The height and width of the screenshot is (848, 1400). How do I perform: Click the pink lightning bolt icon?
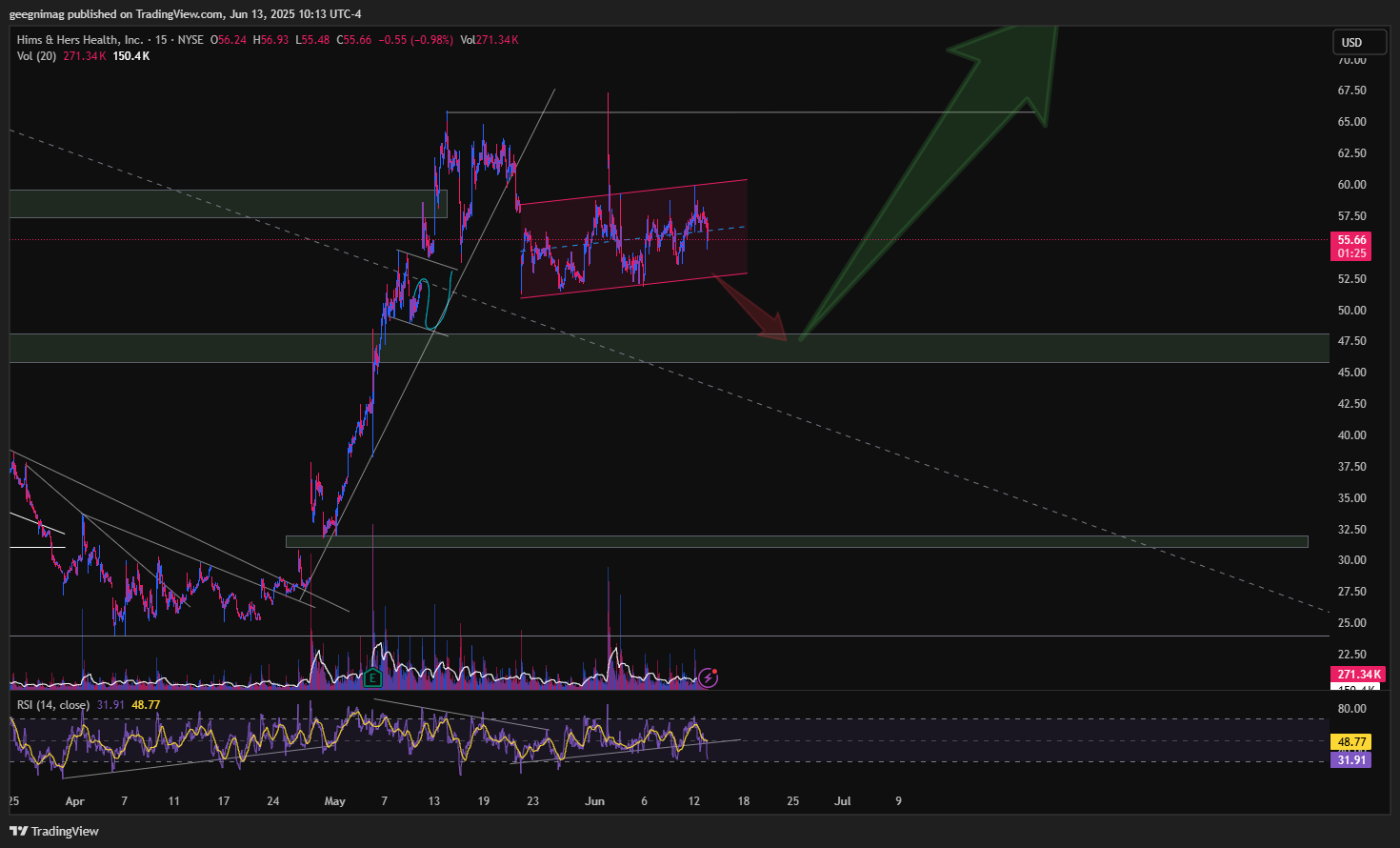709,677
